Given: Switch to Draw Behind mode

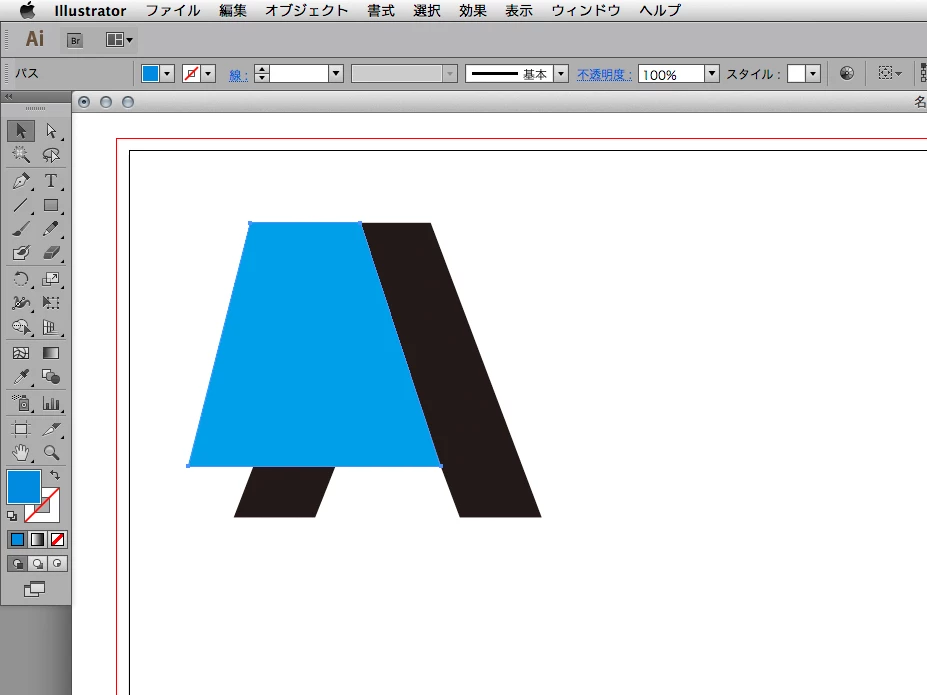Looking at the screenshot, I should (38, 564).
